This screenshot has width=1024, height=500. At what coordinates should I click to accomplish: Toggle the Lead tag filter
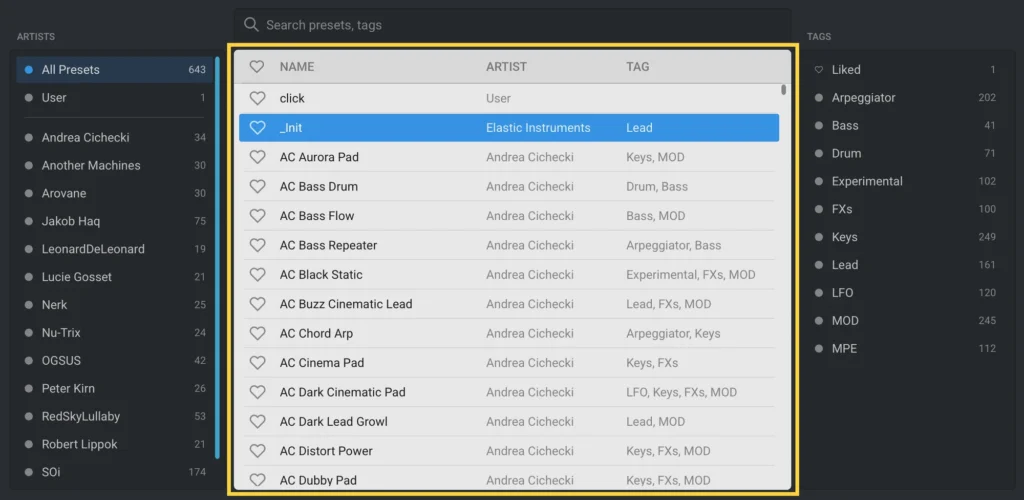point(906,265)
